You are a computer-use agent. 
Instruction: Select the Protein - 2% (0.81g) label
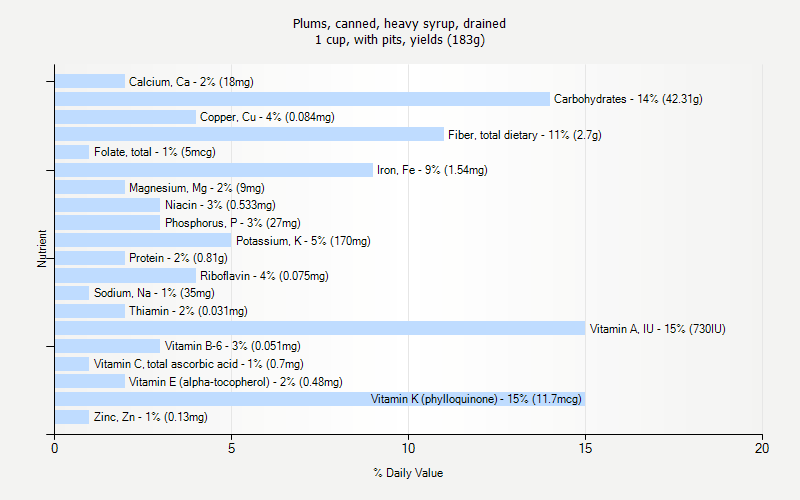point(178,258)
